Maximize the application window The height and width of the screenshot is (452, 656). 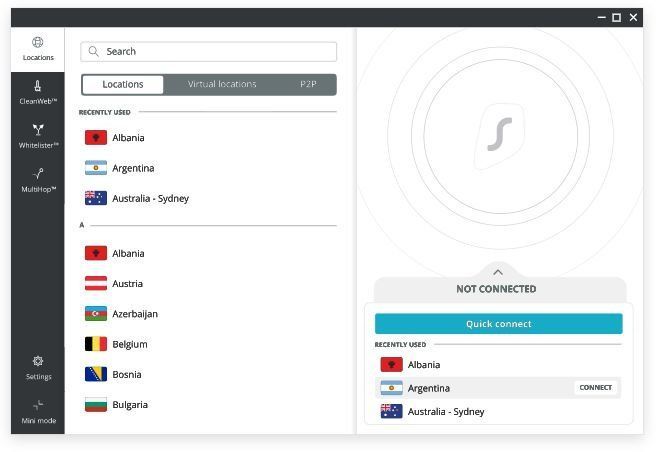coord(616,17)
